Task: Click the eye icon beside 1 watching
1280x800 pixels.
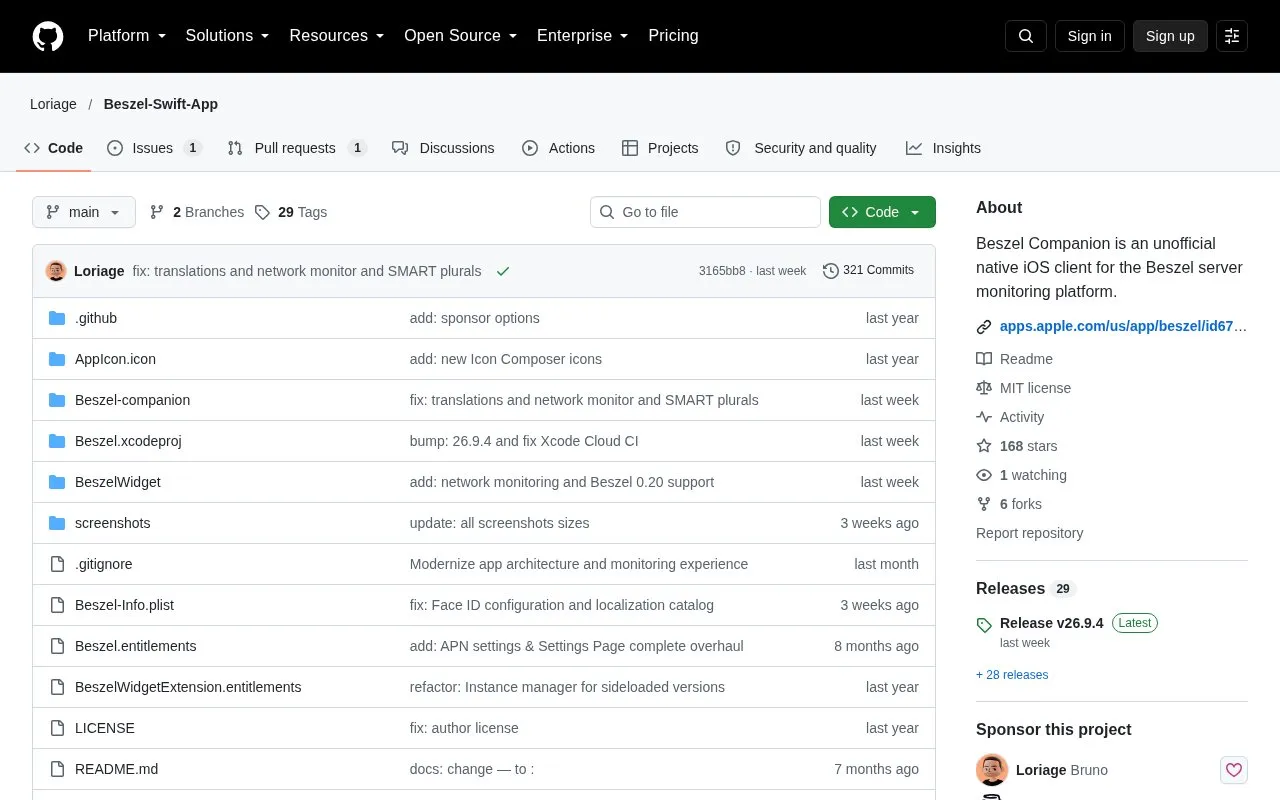Action: pyautogui.click(x=984, y=475)
